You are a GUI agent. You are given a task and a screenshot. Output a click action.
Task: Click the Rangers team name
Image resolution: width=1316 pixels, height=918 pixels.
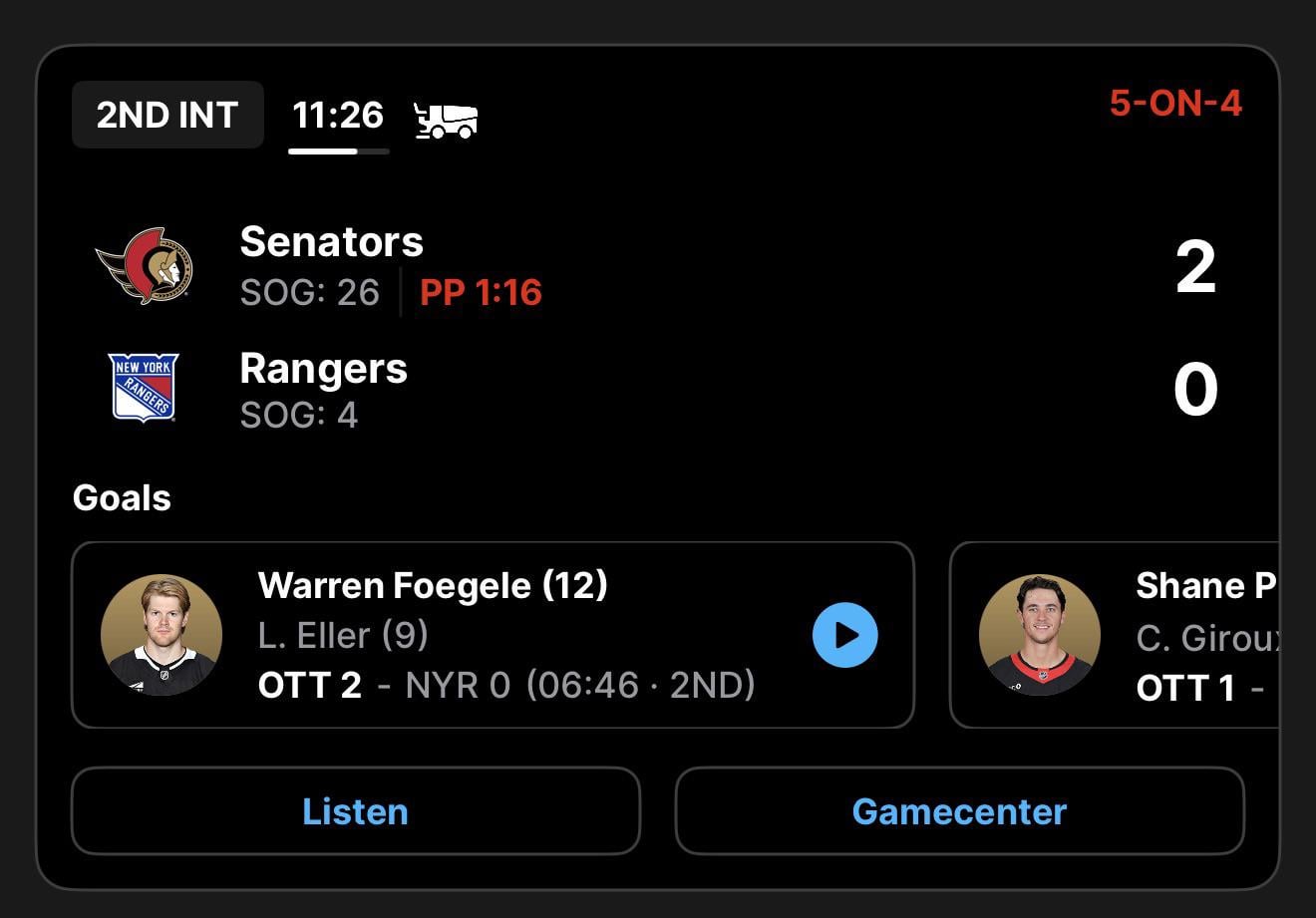pos(323,369)
